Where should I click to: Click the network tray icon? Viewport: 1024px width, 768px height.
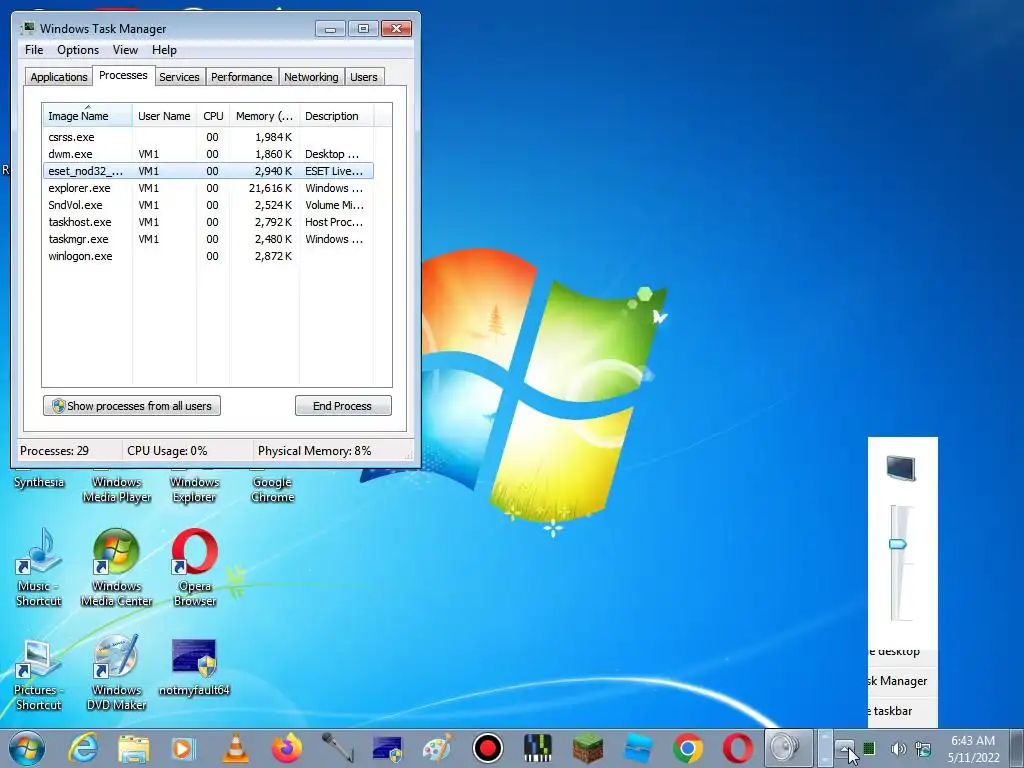[923, 748]
